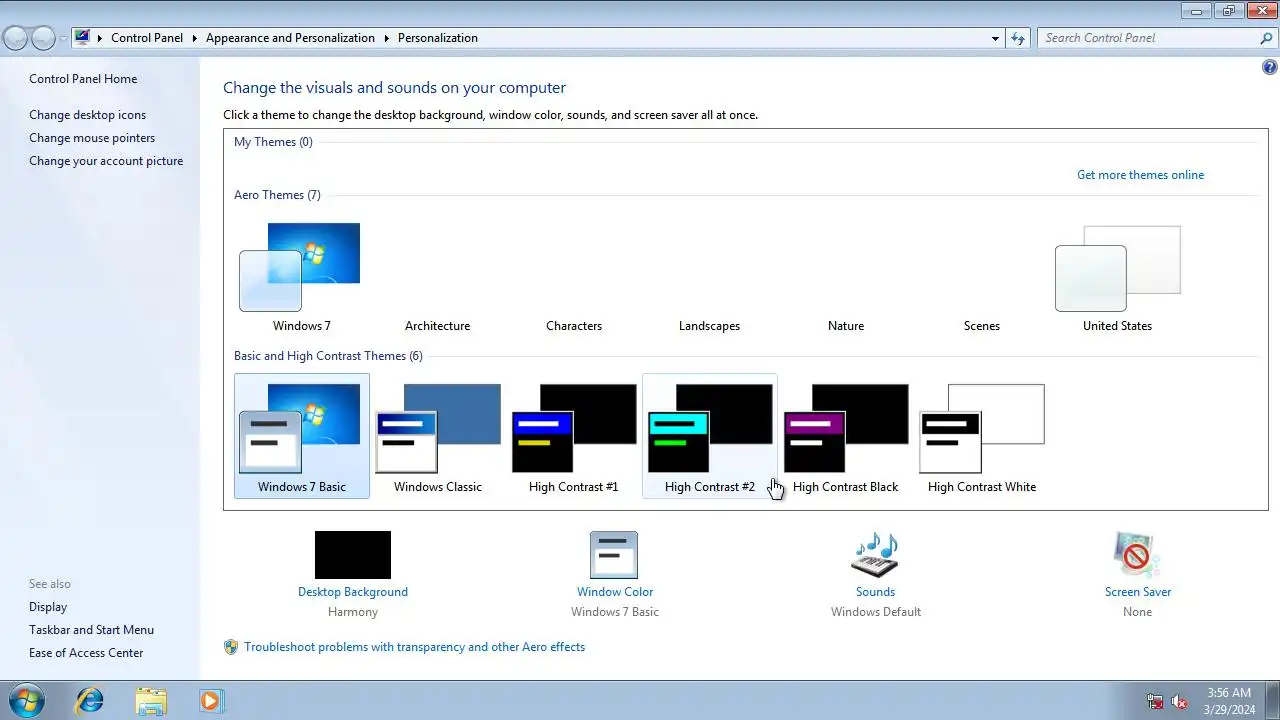The height and width of the screenshot is (720, 1280).
Task: Open Desktop Background black preview icon
Action: [353, 555]
